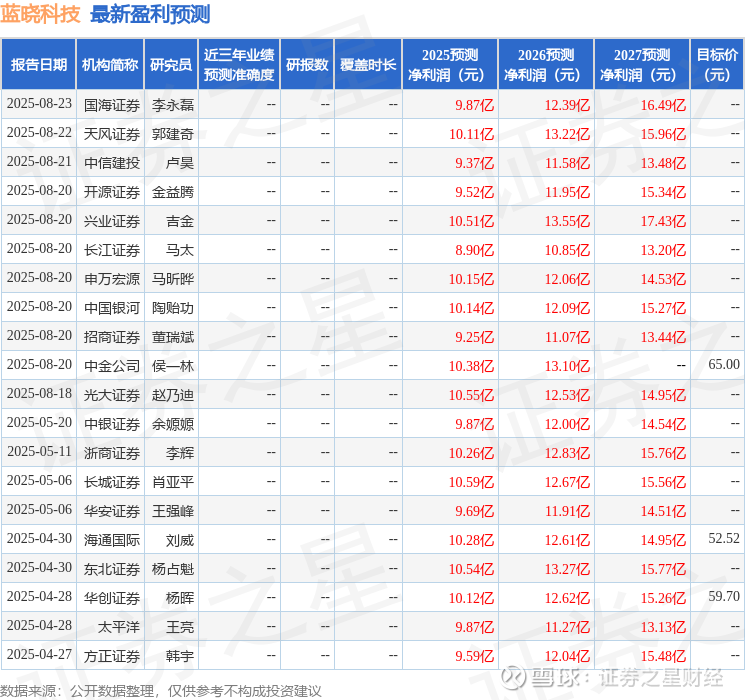
Task: Click 17.43亿 in 2027 forecast column
Action: 663,221
